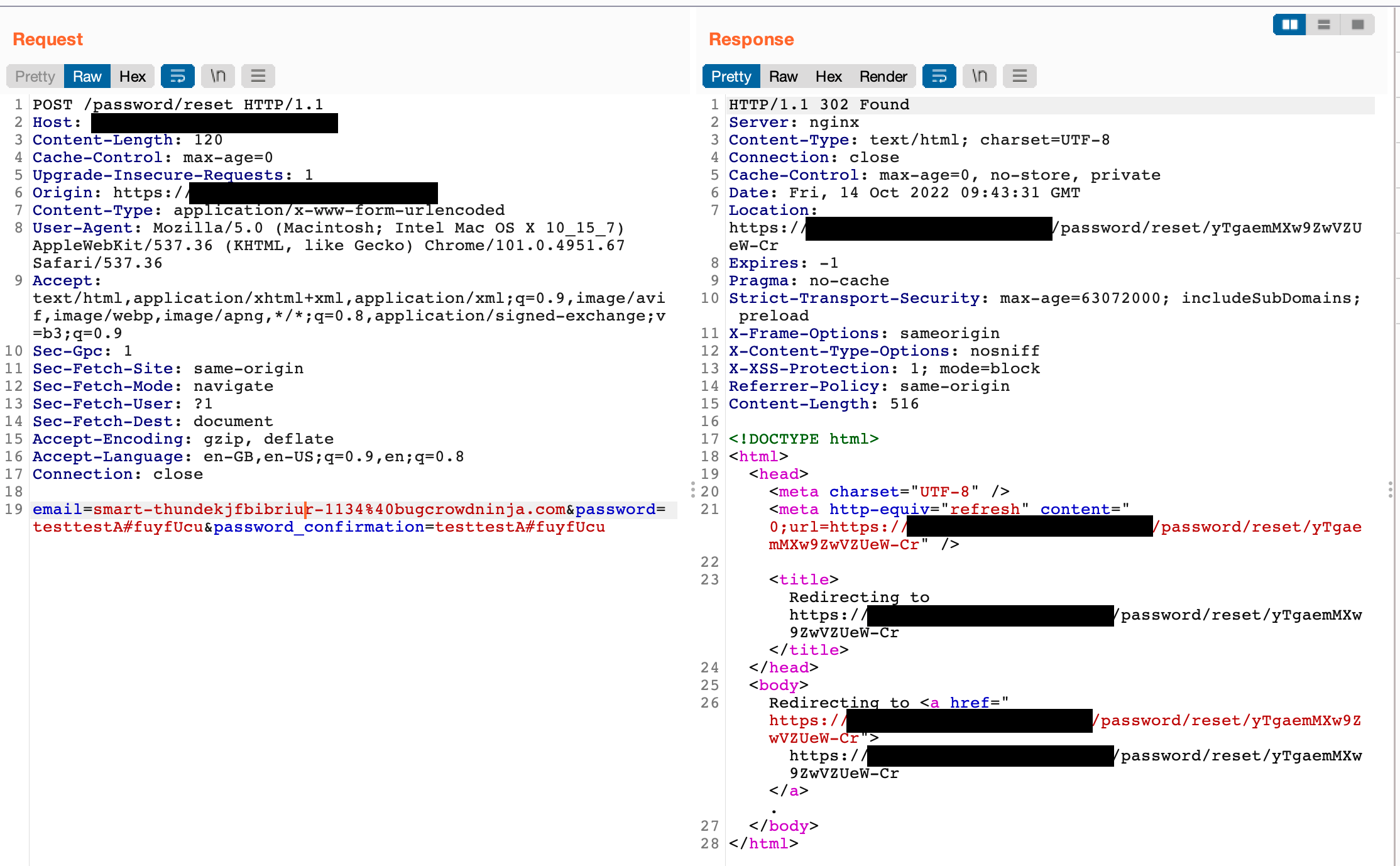The image size is (1400, 866).
Task: Click the 'Cache-Control: max-age=0' request header
Action: [x=153, y=157]
